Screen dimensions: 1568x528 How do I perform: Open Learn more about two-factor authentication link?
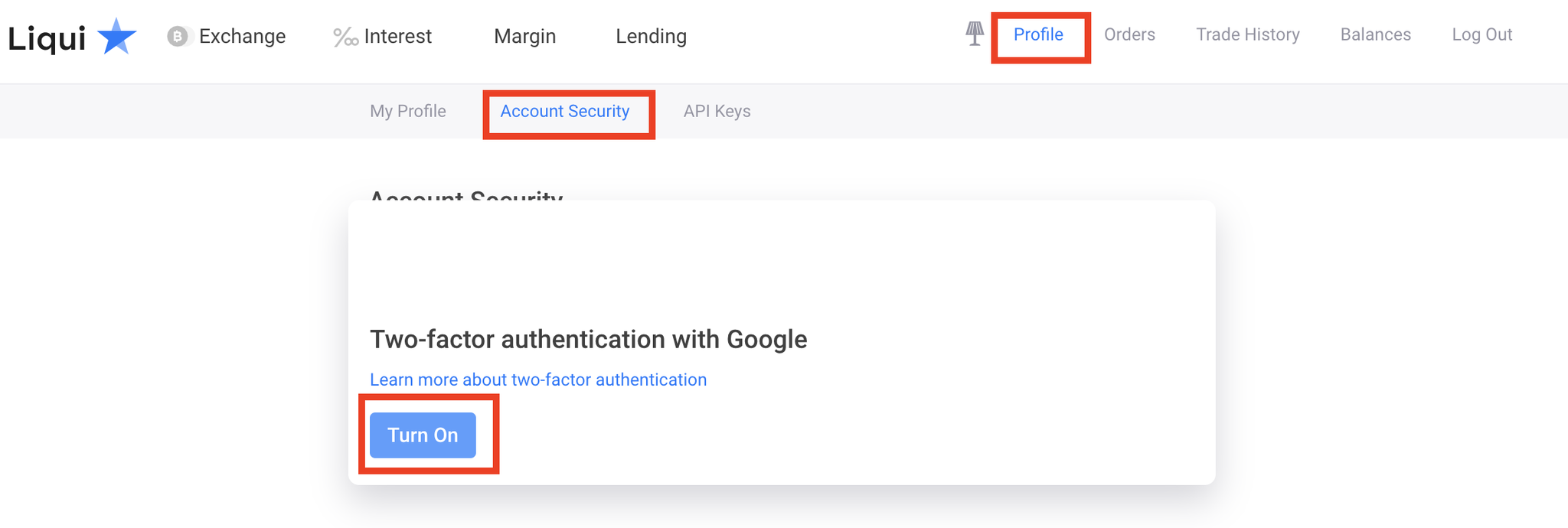point(538,380)
